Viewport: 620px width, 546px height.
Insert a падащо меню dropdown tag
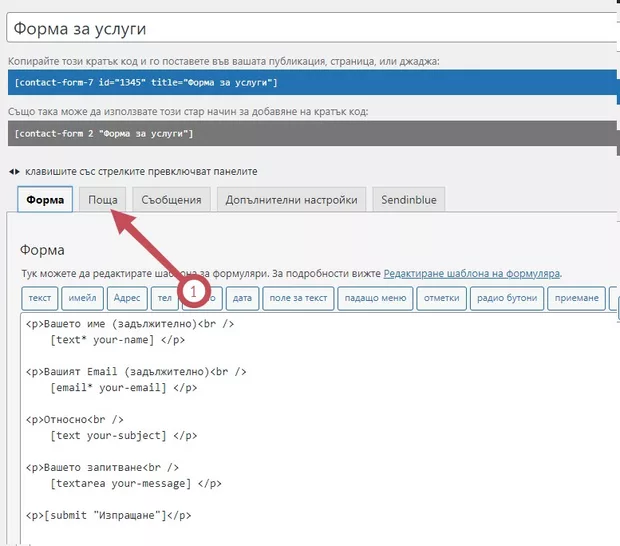(375, 298)
